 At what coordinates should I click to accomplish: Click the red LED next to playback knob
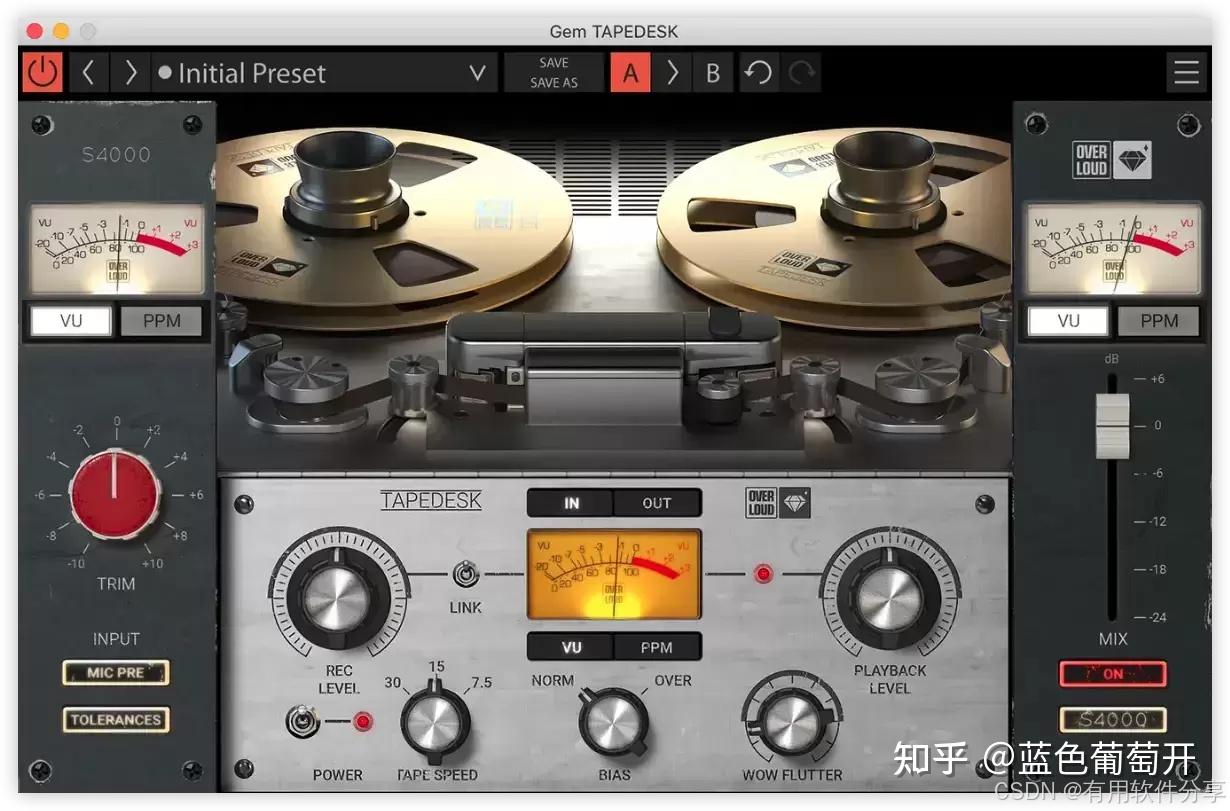tap(764, 574)
